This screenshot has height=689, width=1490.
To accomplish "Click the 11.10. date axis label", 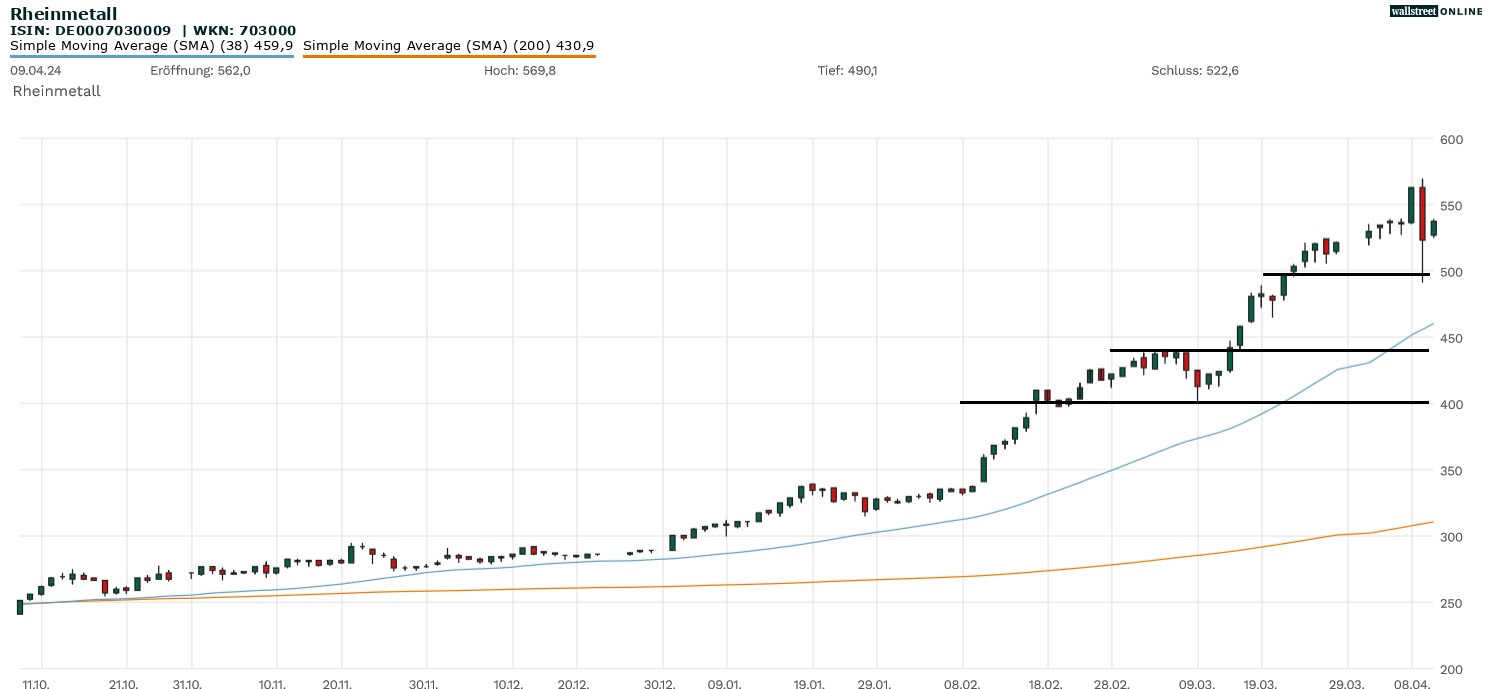I will 38,685.
